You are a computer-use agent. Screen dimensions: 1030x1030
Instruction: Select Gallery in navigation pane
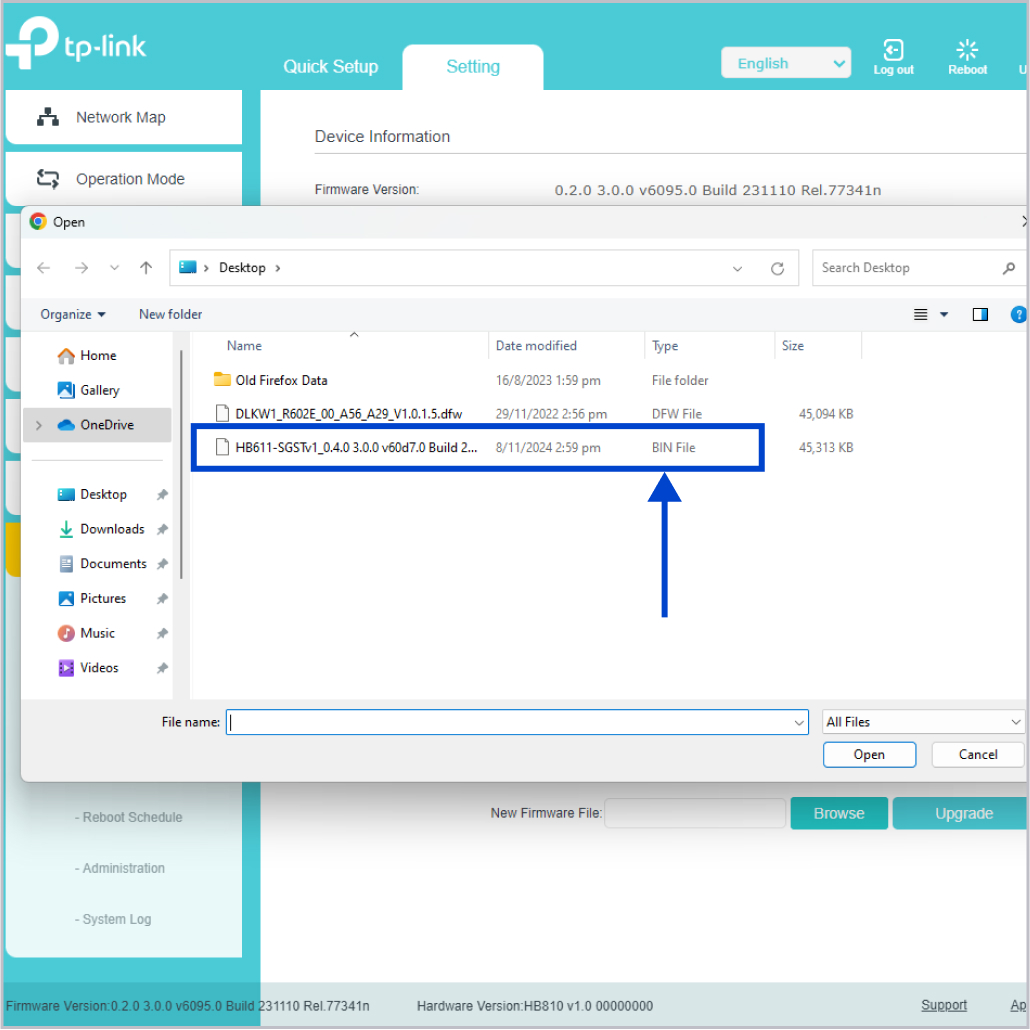tap(100, 390)
